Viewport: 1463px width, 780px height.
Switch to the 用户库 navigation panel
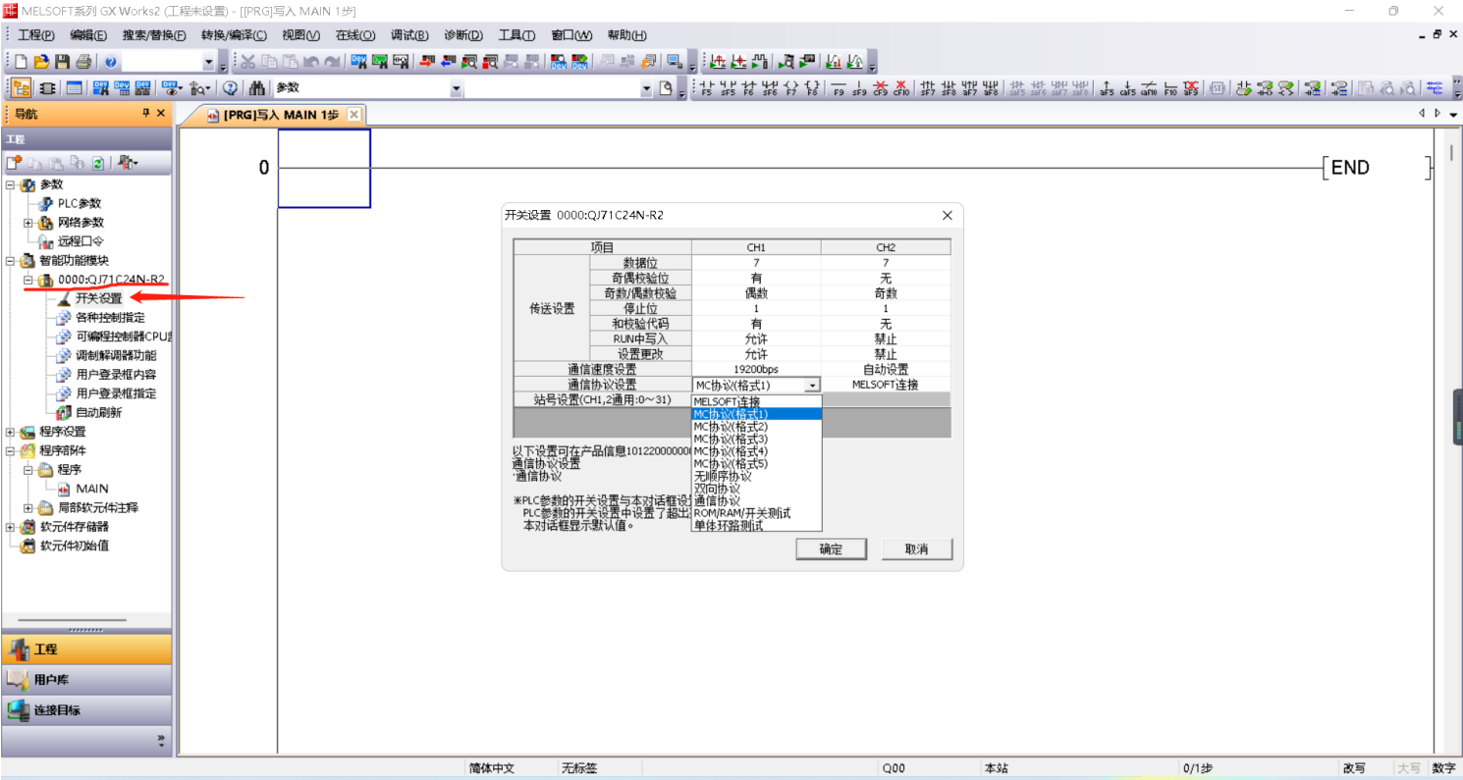point(86,680)
